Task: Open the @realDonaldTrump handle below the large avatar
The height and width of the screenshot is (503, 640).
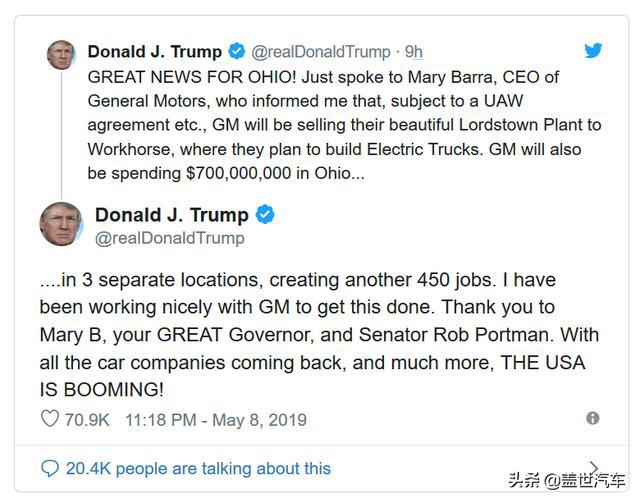Action: point(170,238)
